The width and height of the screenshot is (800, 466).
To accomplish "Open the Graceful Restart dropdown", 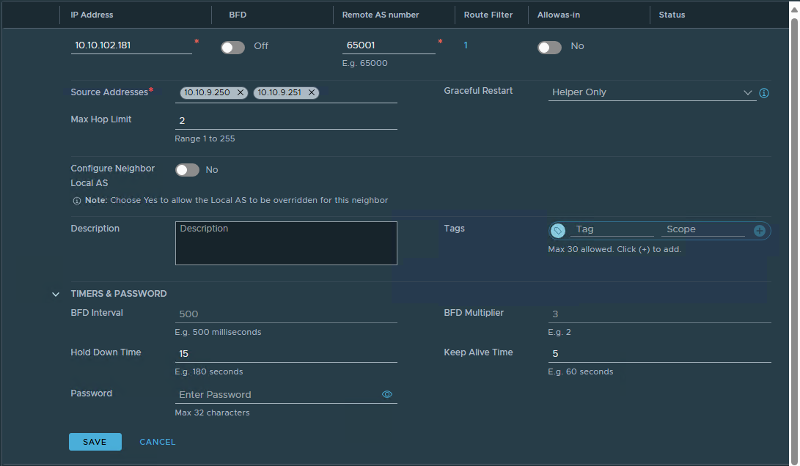I will [650, 93].
